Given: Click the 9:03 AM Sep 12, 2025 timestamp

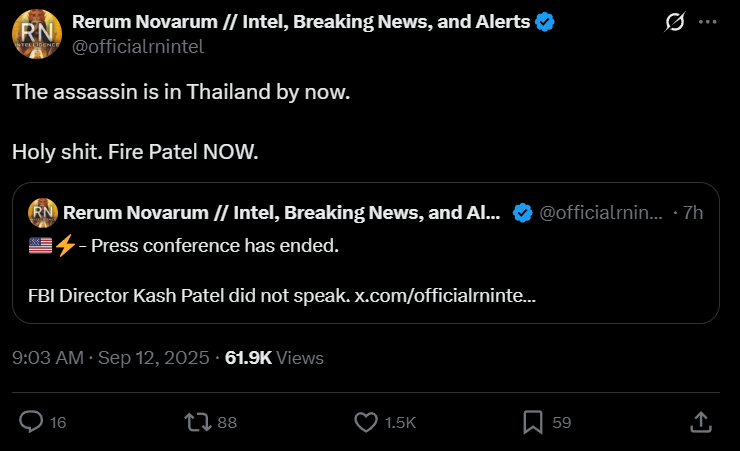Looking at the screenshot, I should [x=111, y=357].
